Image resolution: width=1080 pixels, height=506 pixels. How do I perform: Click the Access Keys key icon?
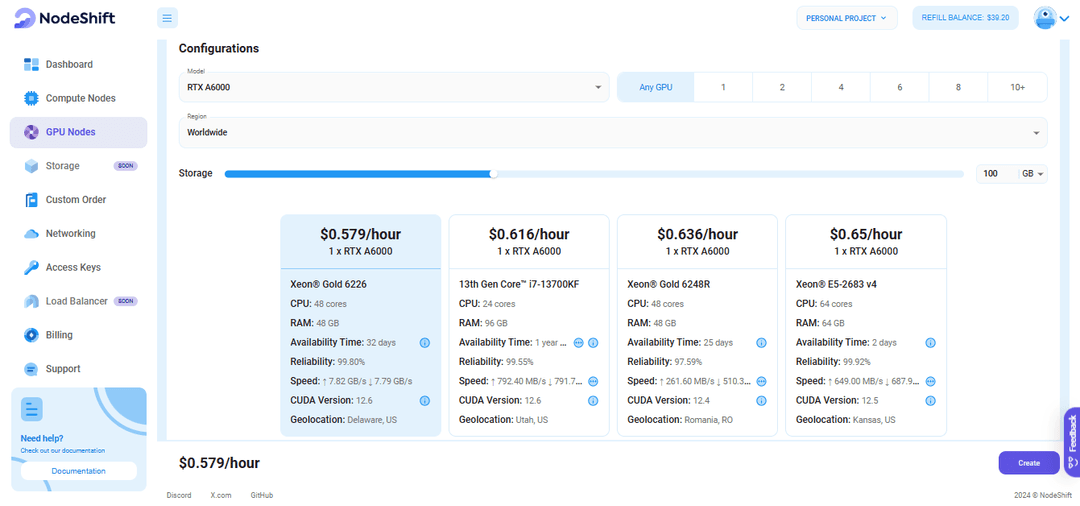[31, 267]
